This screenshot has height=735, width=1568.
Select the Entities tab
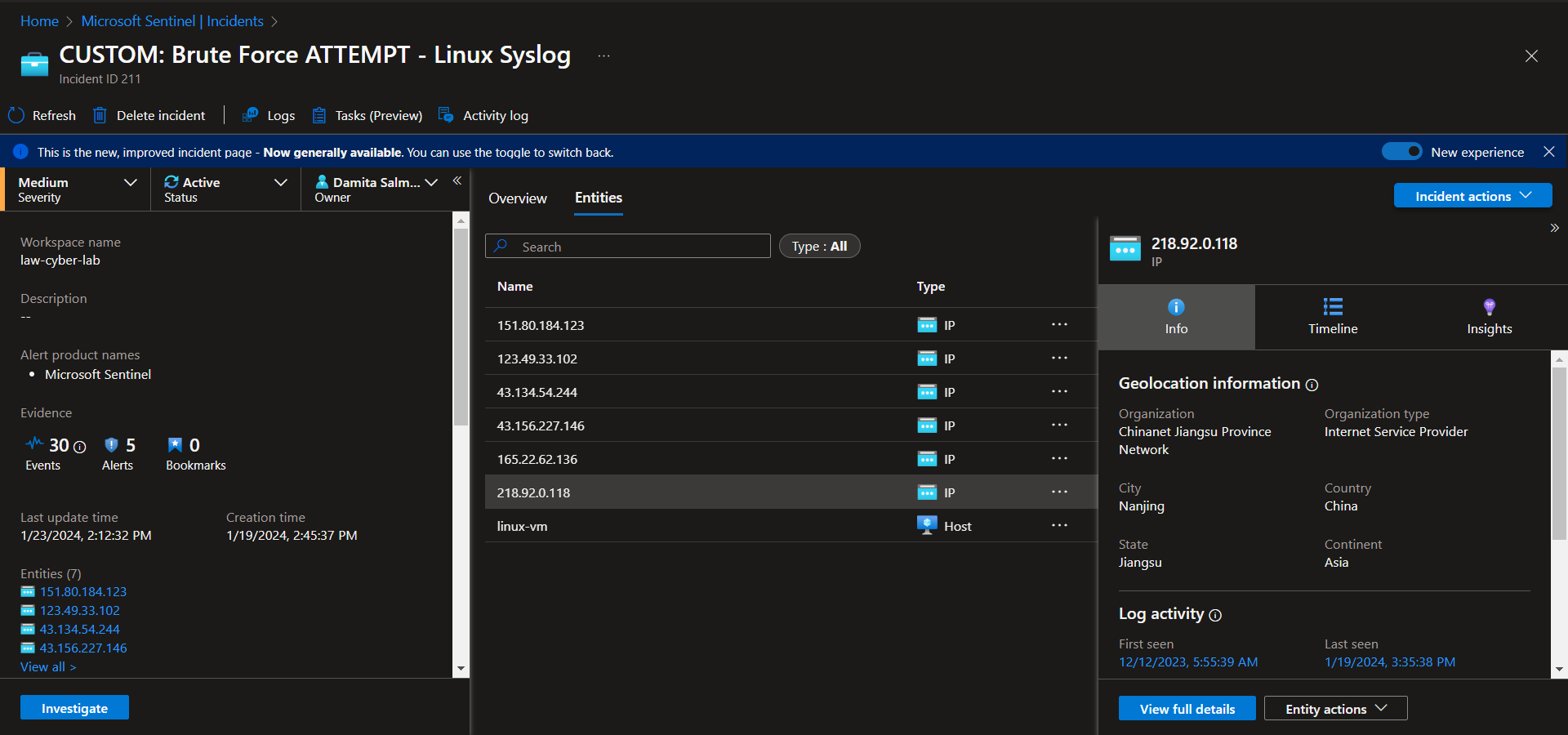tap(599, 198)
